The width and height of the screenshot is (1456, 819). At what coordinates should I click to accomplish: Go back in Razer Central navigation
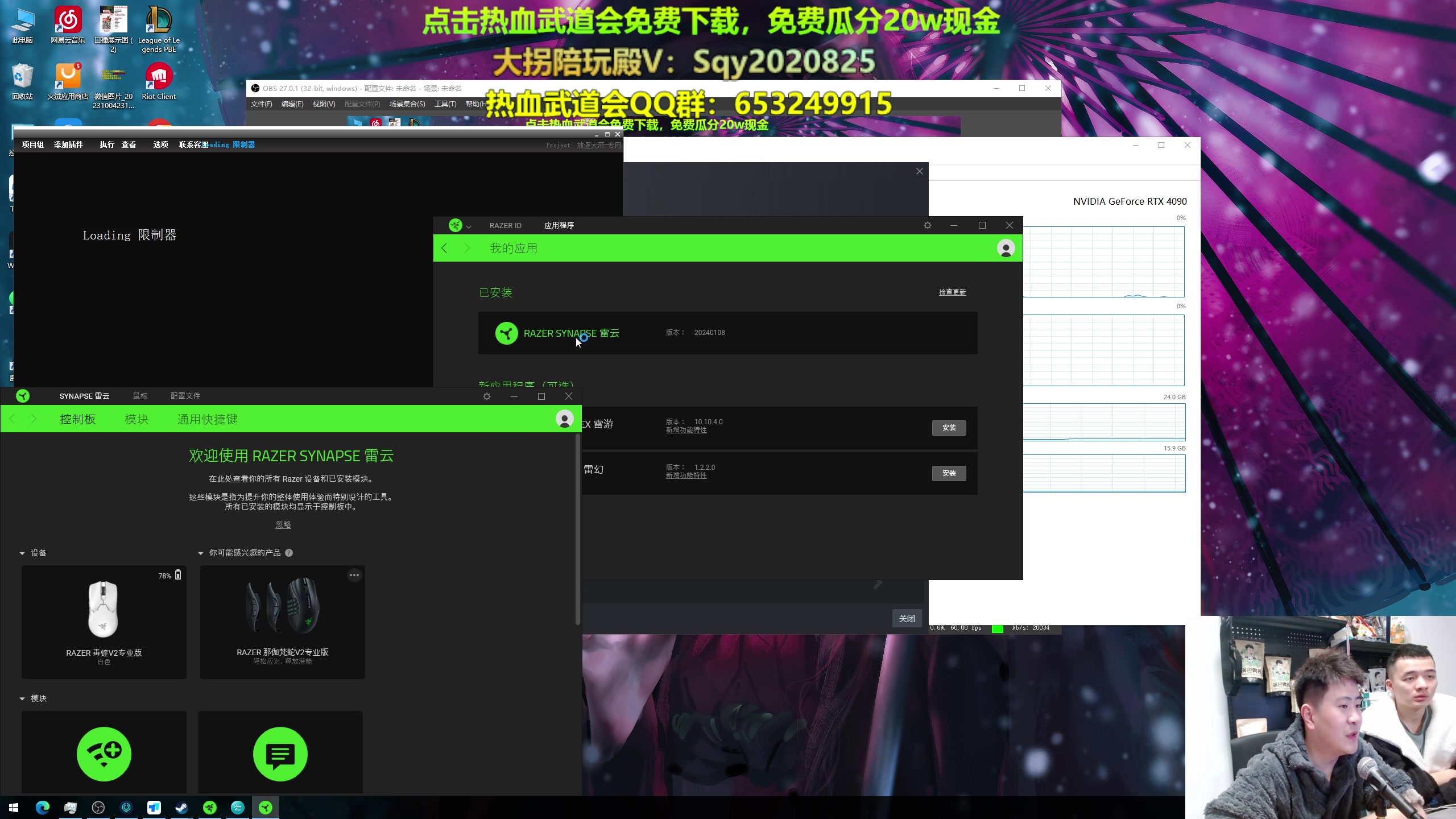coord(444,249)
